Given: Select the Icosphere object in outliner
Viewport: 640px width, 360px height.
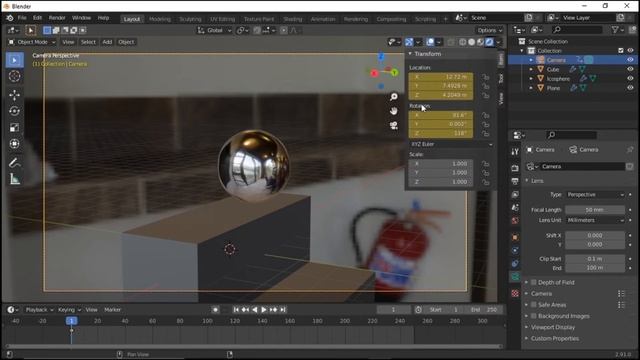Looking at the screenshot, I should [x=558, y=79].
